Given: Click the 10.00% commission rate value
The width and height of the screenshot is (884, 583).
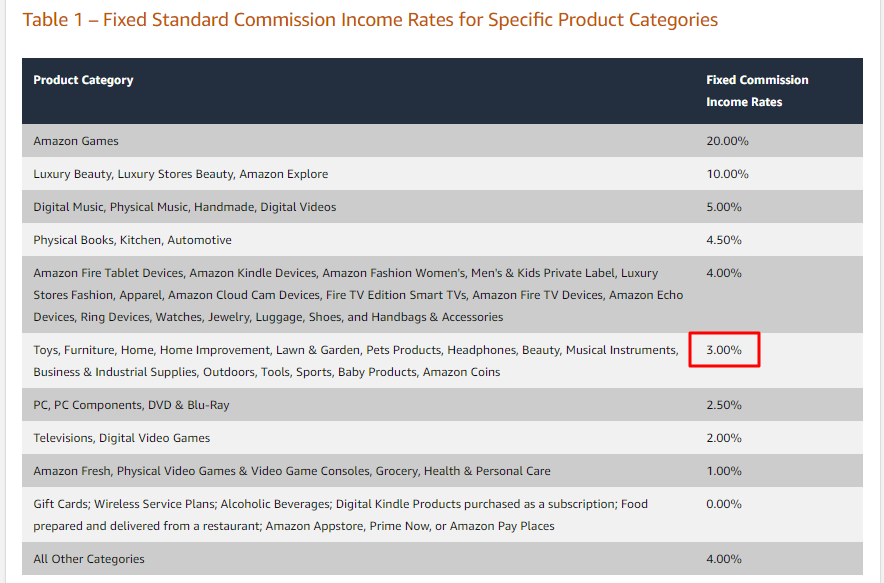Looking at the screenshot, I should click(x=727, y=174).
